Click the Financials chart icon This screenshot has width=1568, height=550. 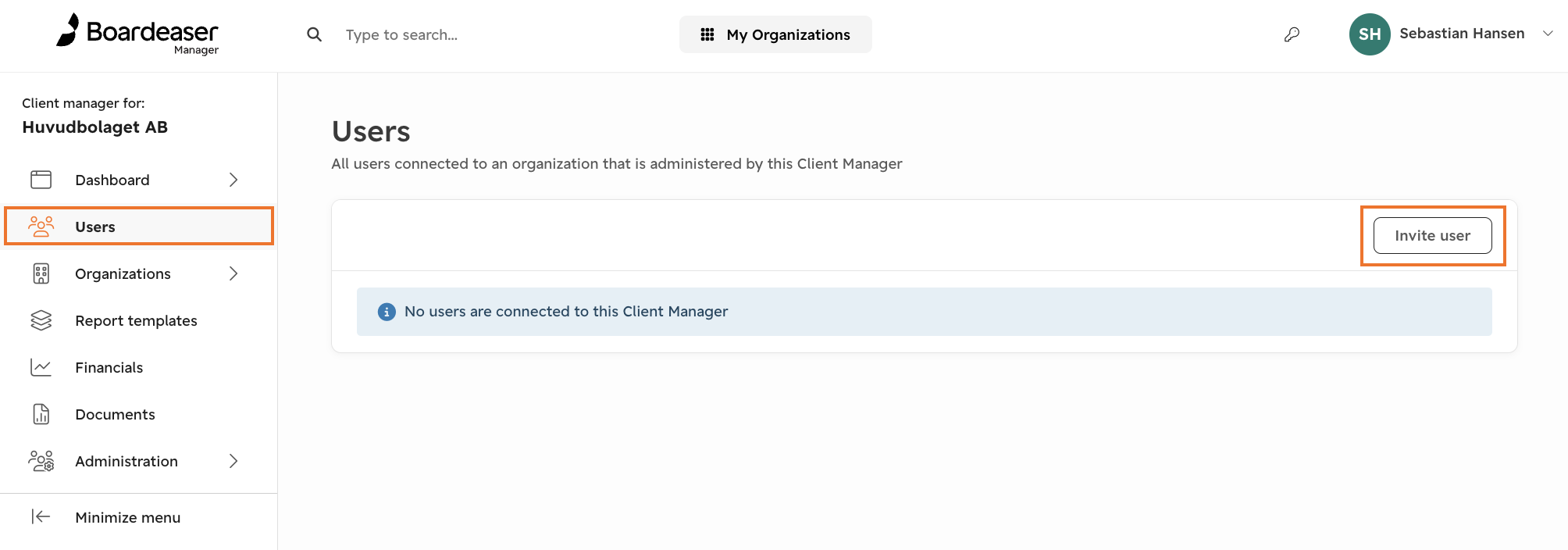pyautogui.click(x=41, y=367)
